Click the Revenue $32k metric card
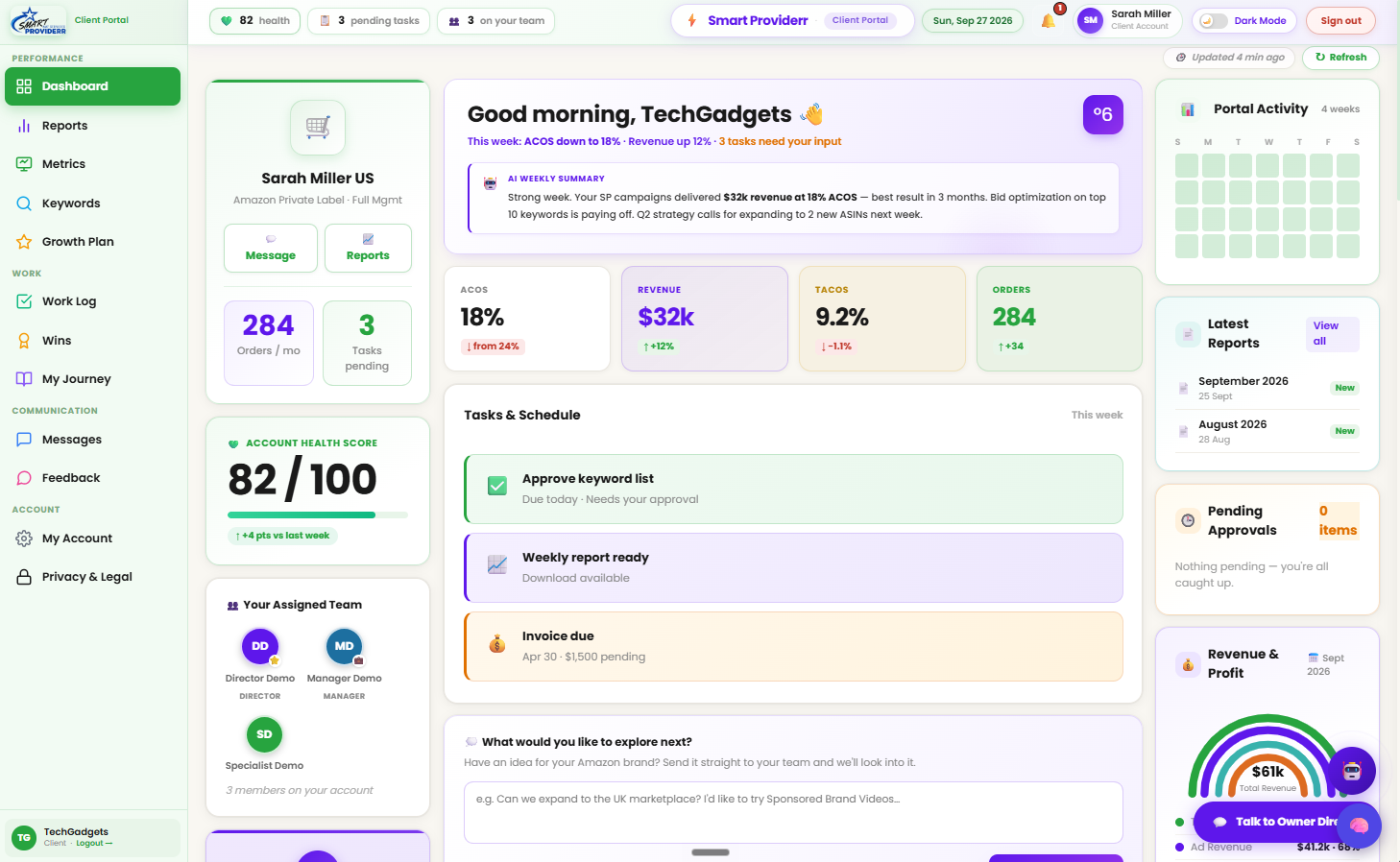The height and width of the screenshot is (862, 1400). click(x=705, y=319)
